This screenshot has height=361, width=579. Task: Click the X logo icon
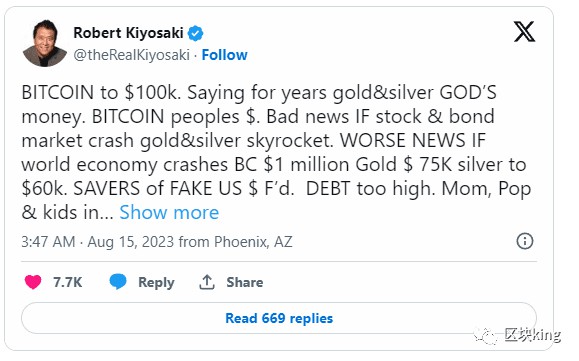tap(524, 31)
